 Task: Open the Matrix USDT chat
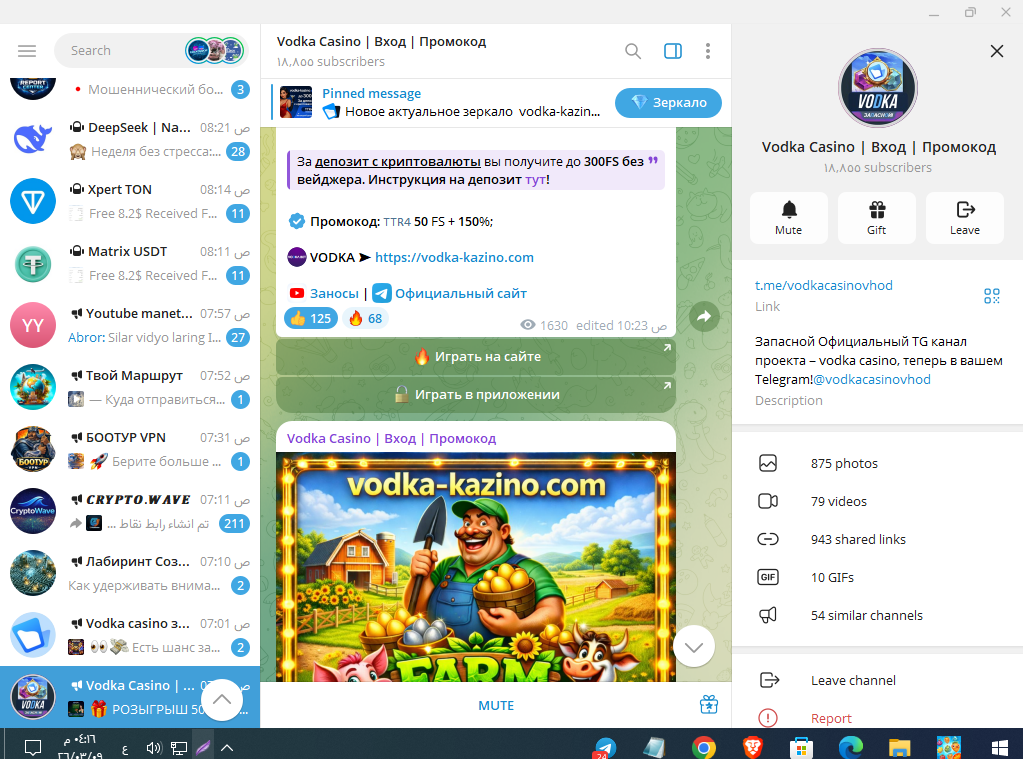(130, 263)
